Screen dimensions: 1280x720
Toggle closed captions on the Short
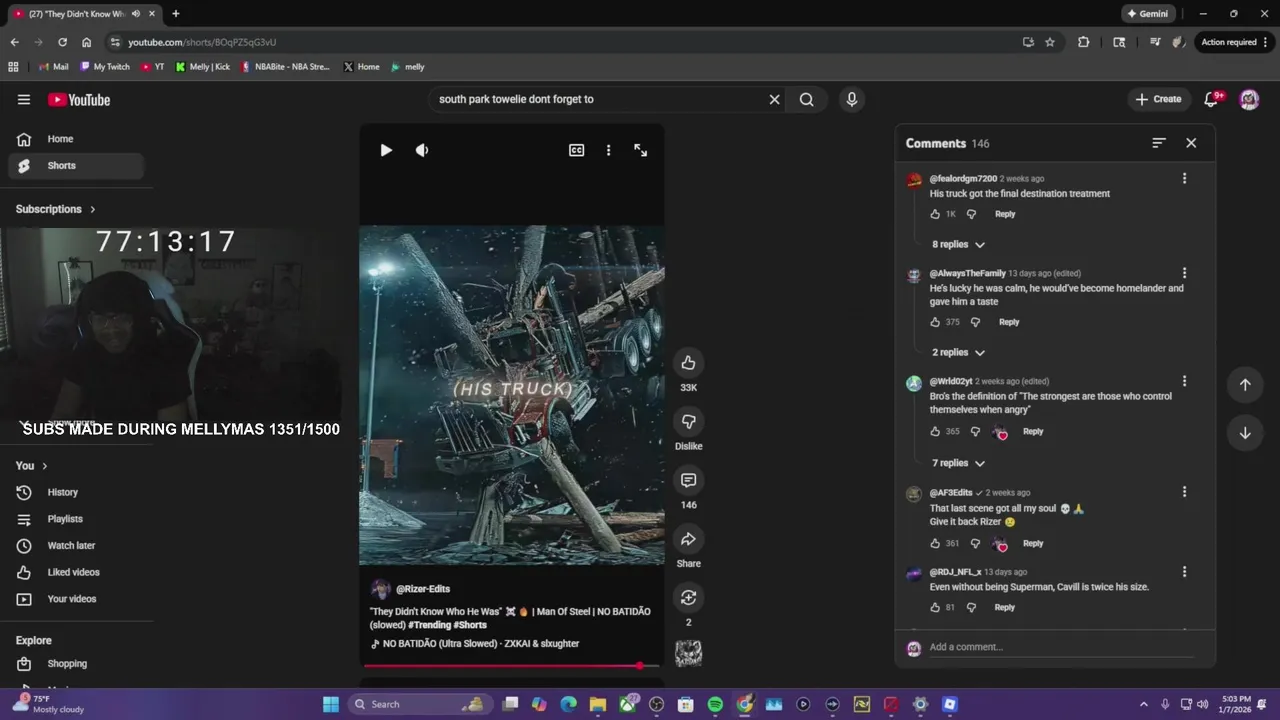click(577, 150)
